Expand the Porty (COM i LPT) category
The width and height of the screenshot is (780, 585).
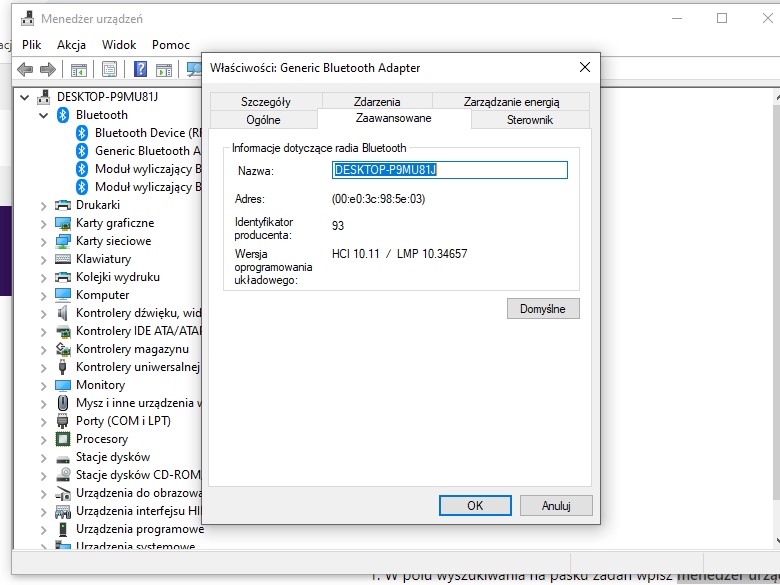(44, 422)
